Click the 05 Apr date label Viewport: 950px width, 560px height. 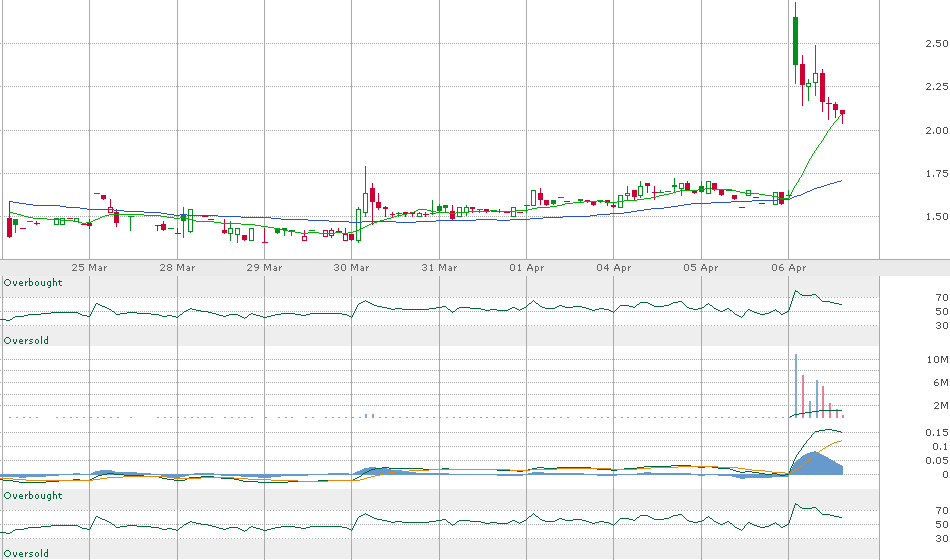coord(701,267)
